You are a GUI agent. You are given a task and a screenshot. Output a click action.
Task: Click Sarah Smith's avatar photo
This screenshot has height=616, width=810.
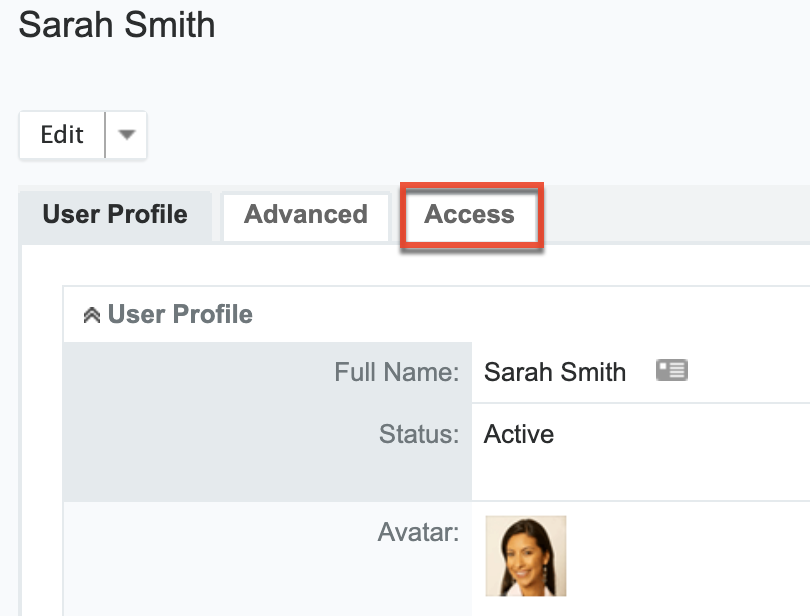point(526,556)
